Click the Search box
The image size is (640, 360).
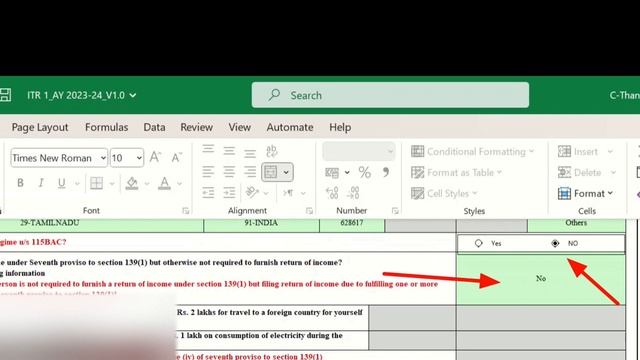390,95
